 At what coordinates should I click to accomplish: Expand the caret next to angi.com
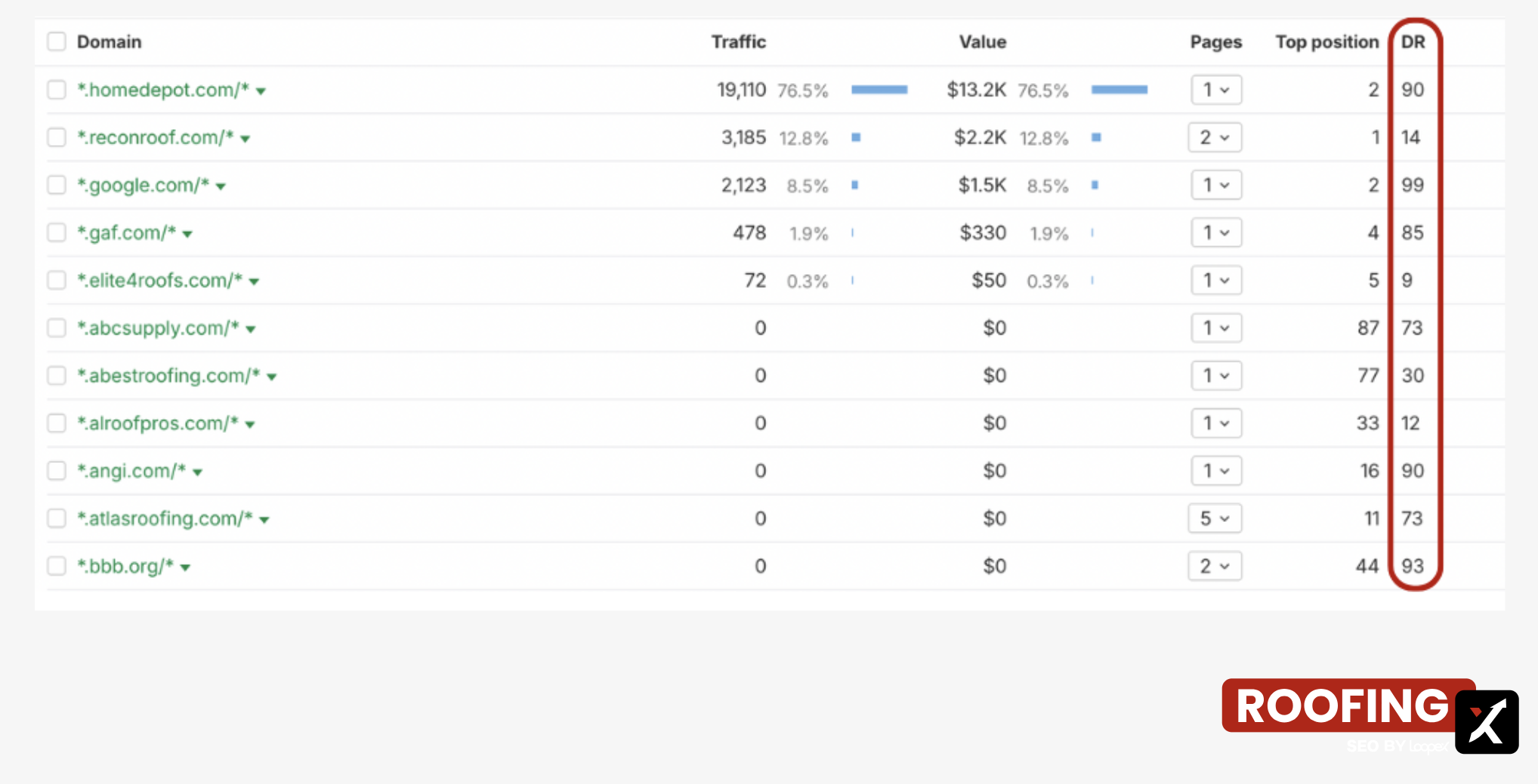(x=198, y=472)
